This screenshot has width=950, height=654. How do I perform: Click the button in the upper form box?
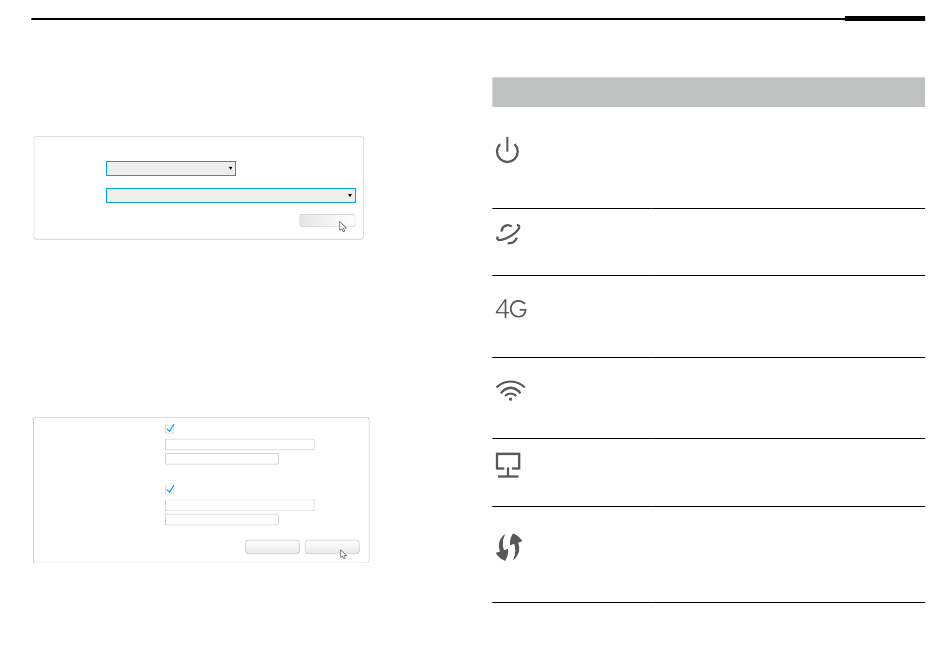pos(326,221)
